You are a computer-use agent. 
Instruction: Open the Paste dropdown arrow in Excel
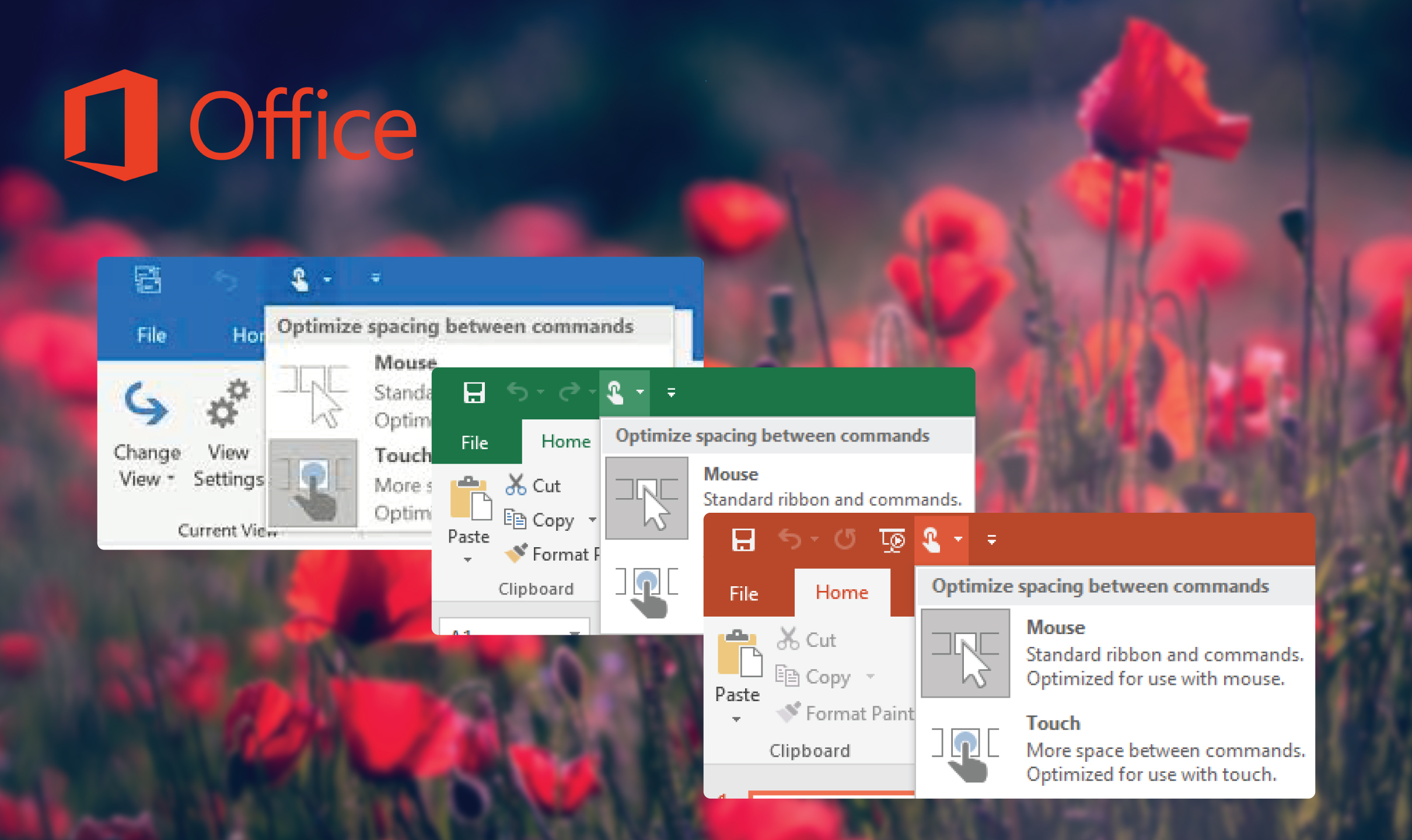[467, 559]
